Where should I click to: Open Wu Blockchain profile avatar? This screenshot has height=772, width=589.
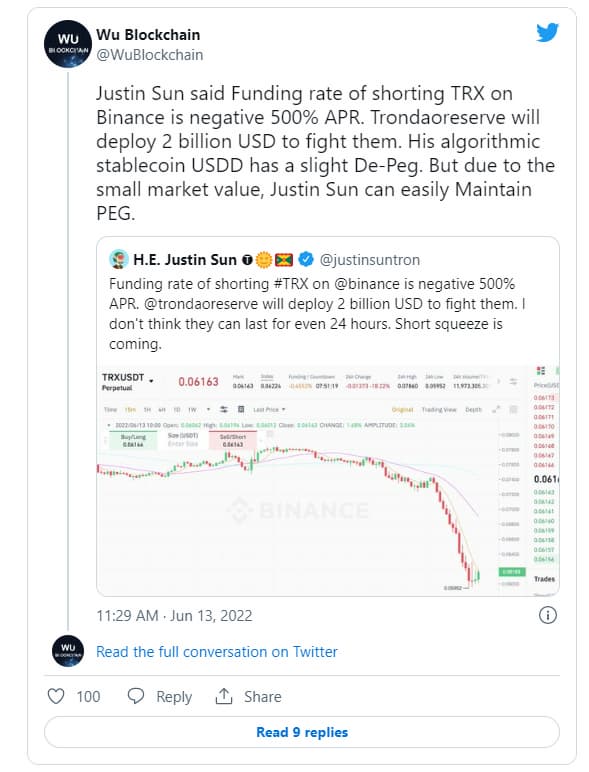[68, 44]
